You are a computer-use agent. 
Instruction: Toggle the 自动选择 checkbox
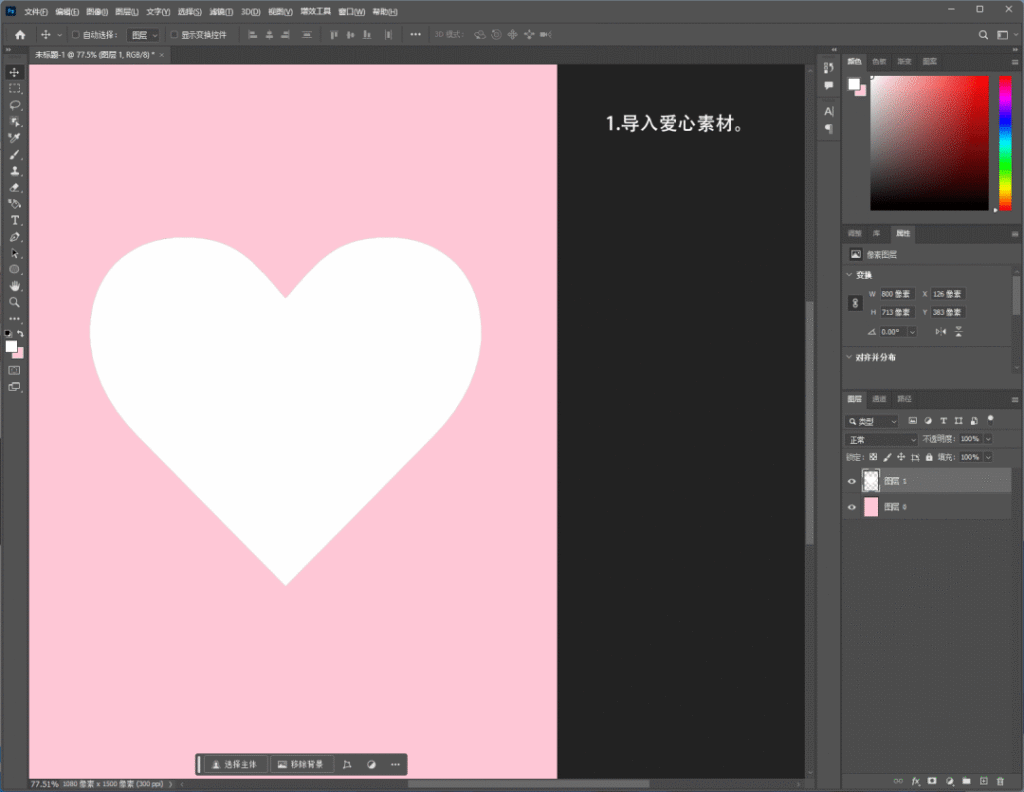76,35
